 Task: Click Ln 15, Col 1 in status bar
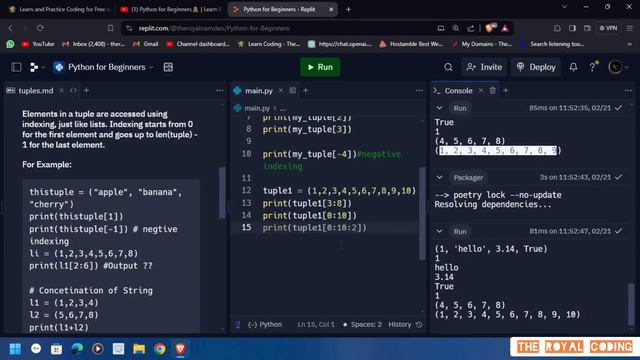click(x=316, y=324)
